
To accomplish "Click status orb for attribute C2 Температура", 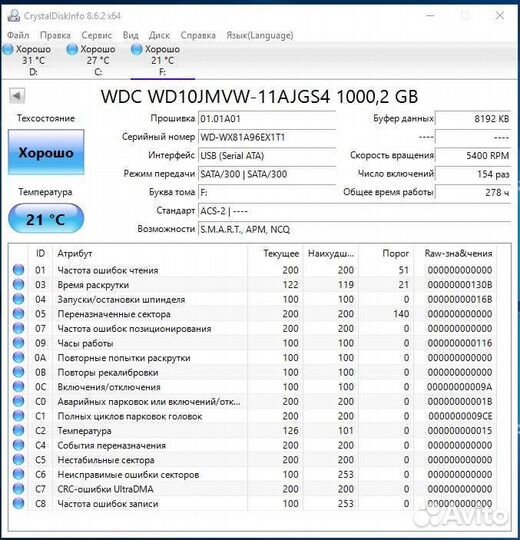I will [19, 430].
